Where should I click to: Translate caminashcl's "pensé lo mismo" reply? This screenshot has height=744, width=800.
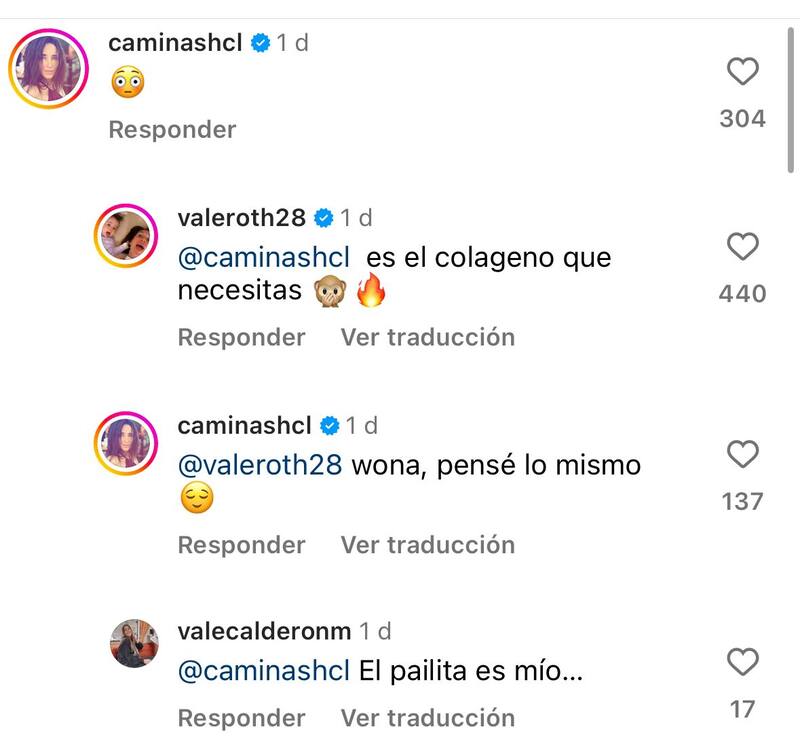pos(427,545)
